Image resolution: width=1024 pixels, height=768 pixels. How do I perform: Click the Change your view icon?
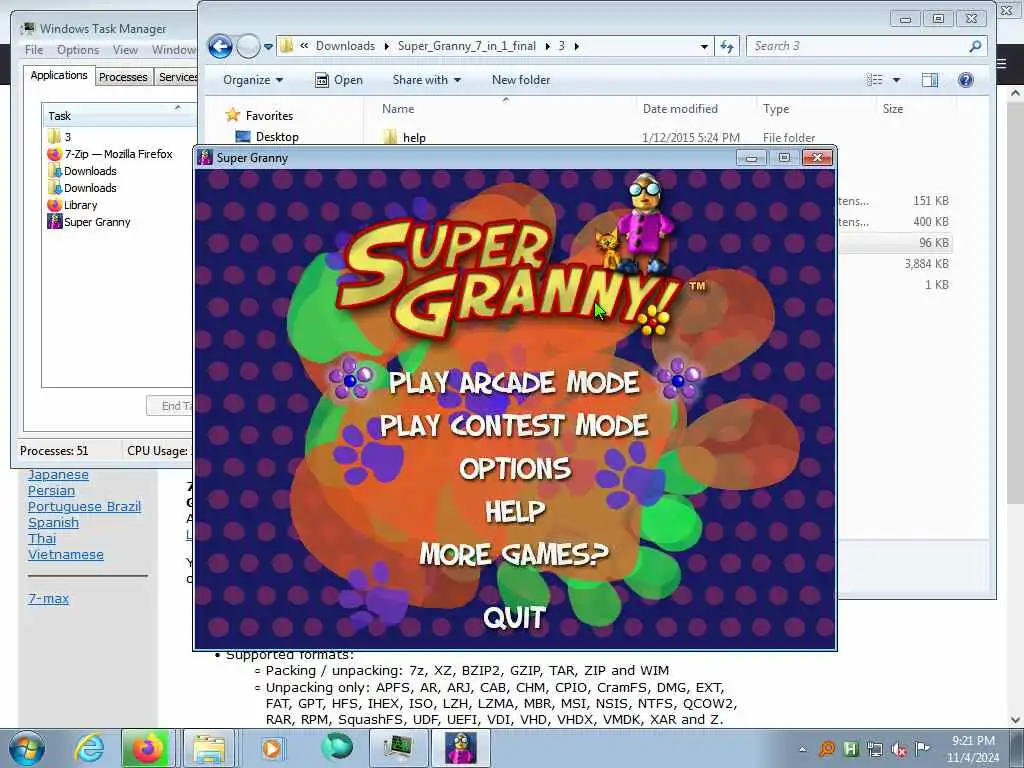(874, 80)
